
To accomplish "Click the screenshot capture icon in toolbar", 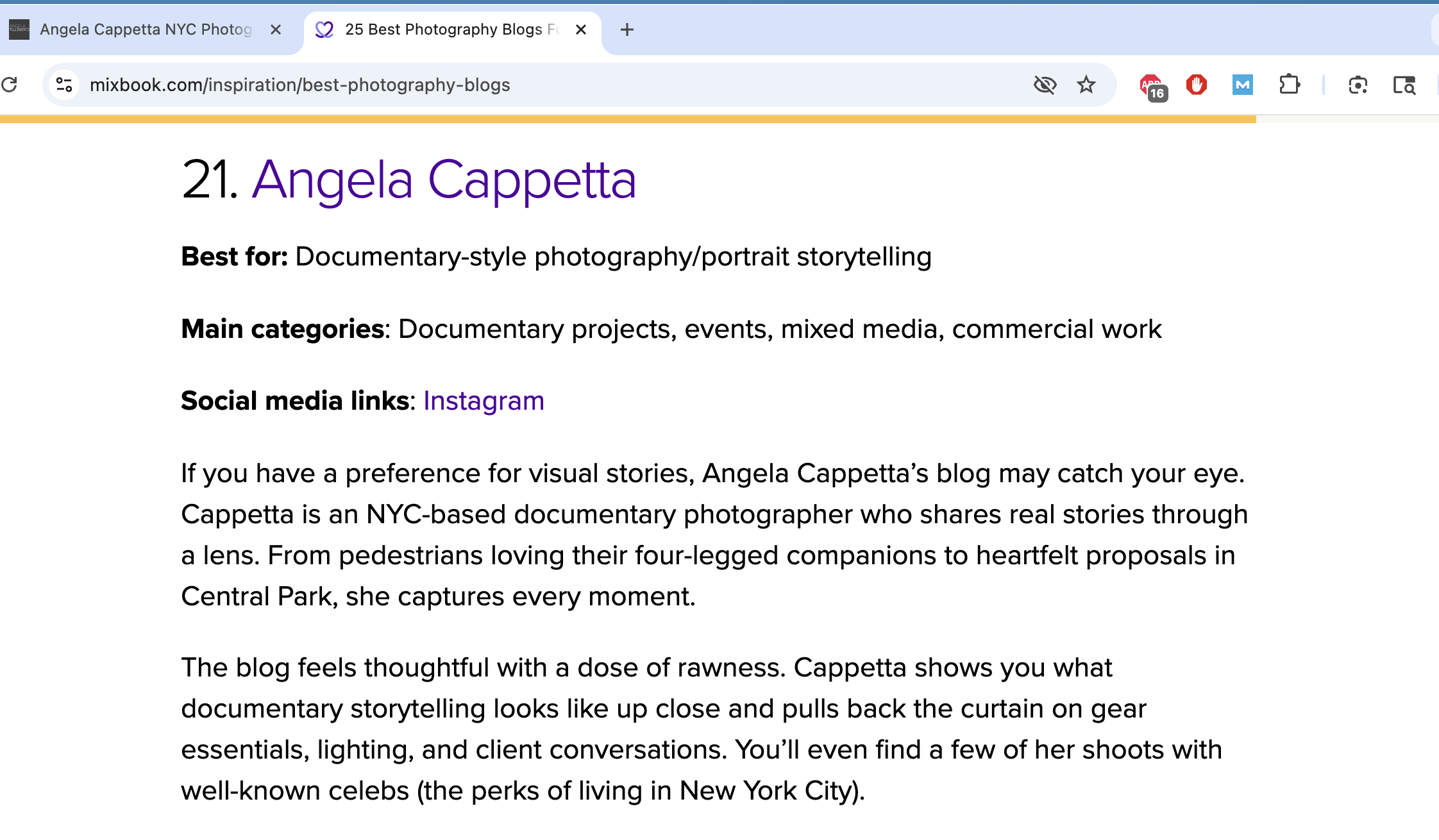I will [1358, 85].
